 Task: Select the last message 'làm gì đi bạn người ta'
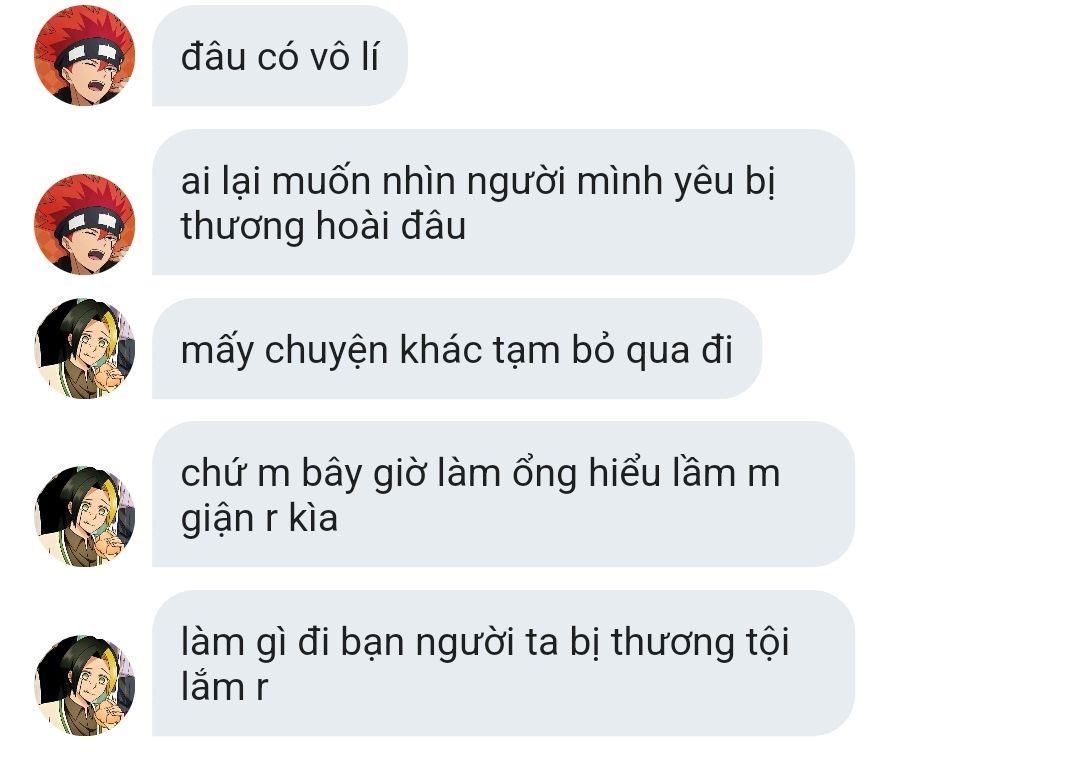[x=503, y=663]
